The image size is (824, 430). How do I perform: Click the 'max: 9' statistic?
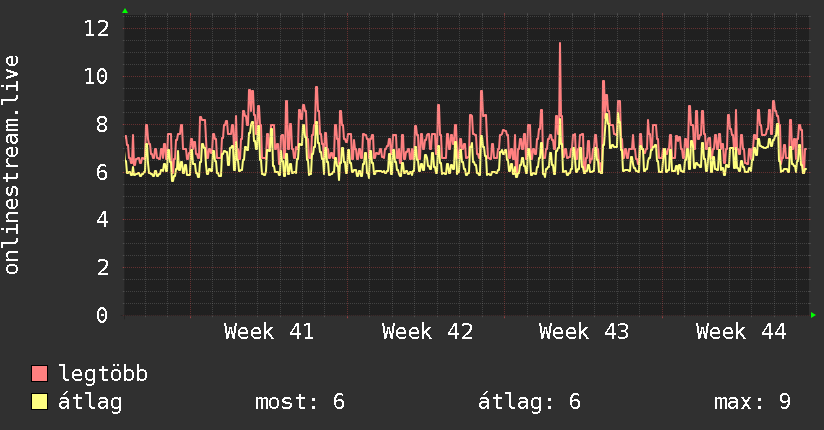tap(752, 402)
